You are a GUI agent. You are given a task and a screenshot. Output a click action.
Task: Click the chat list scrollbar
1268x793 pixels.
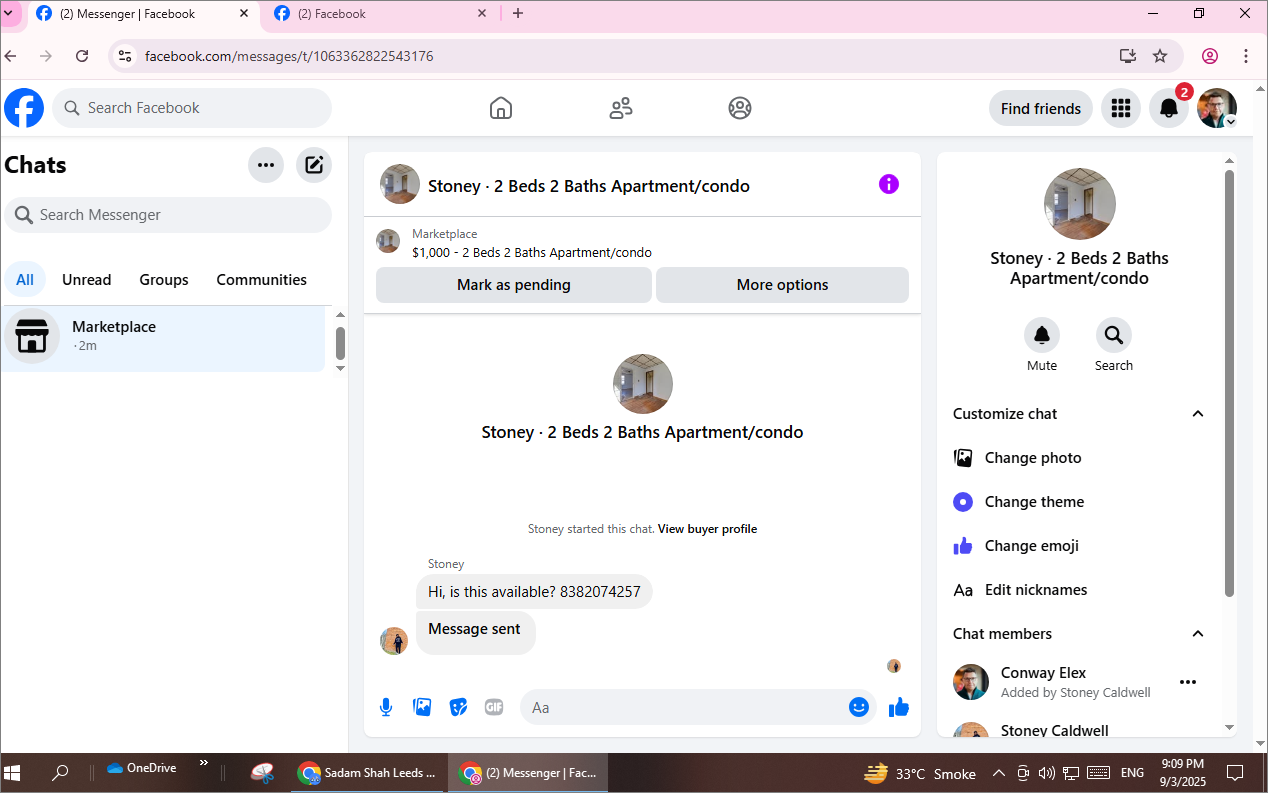pyautogui.click(x=340, y=343)
